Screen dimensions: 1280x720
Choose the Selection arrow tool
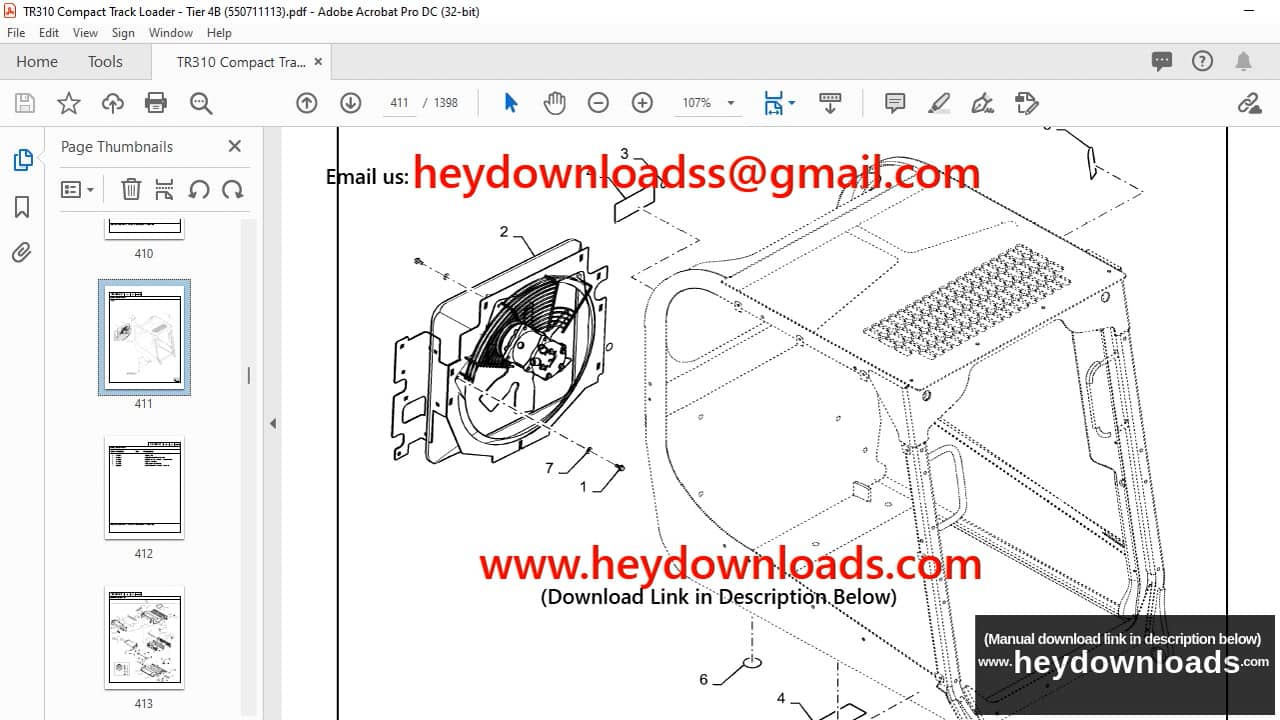pos(511,103)
